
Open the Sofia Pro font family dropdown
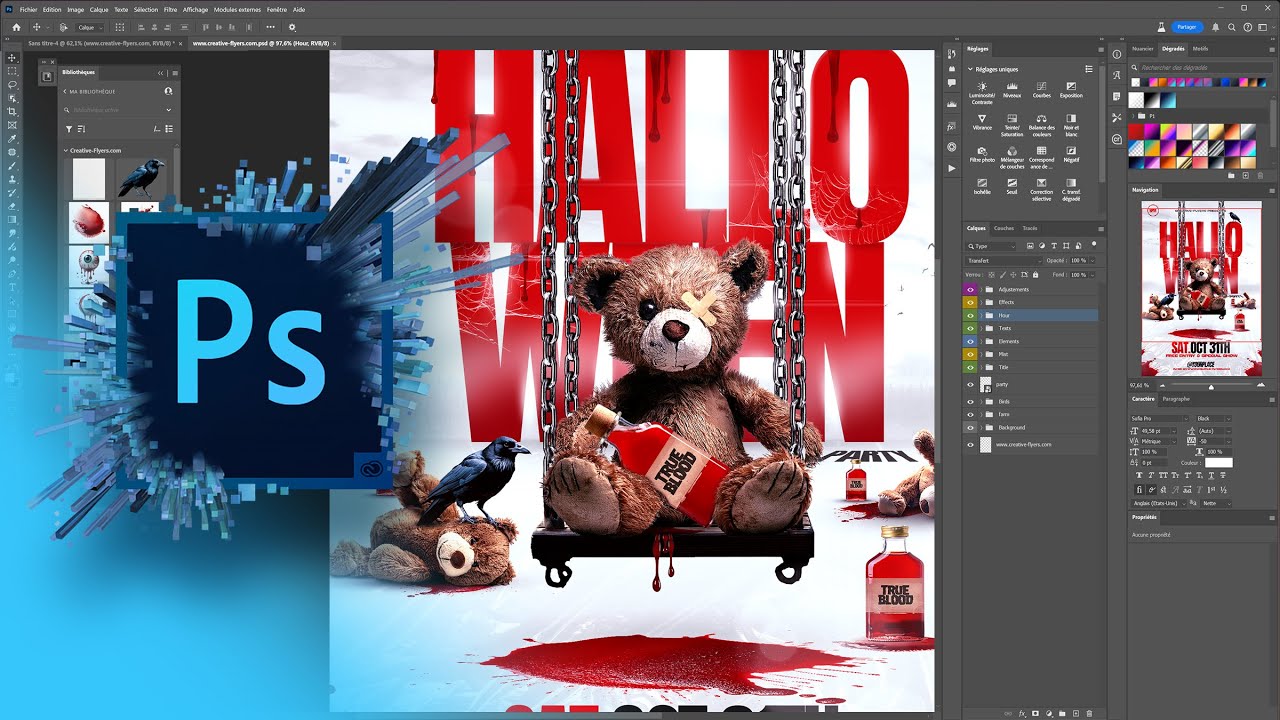(x=1159, y=418)
